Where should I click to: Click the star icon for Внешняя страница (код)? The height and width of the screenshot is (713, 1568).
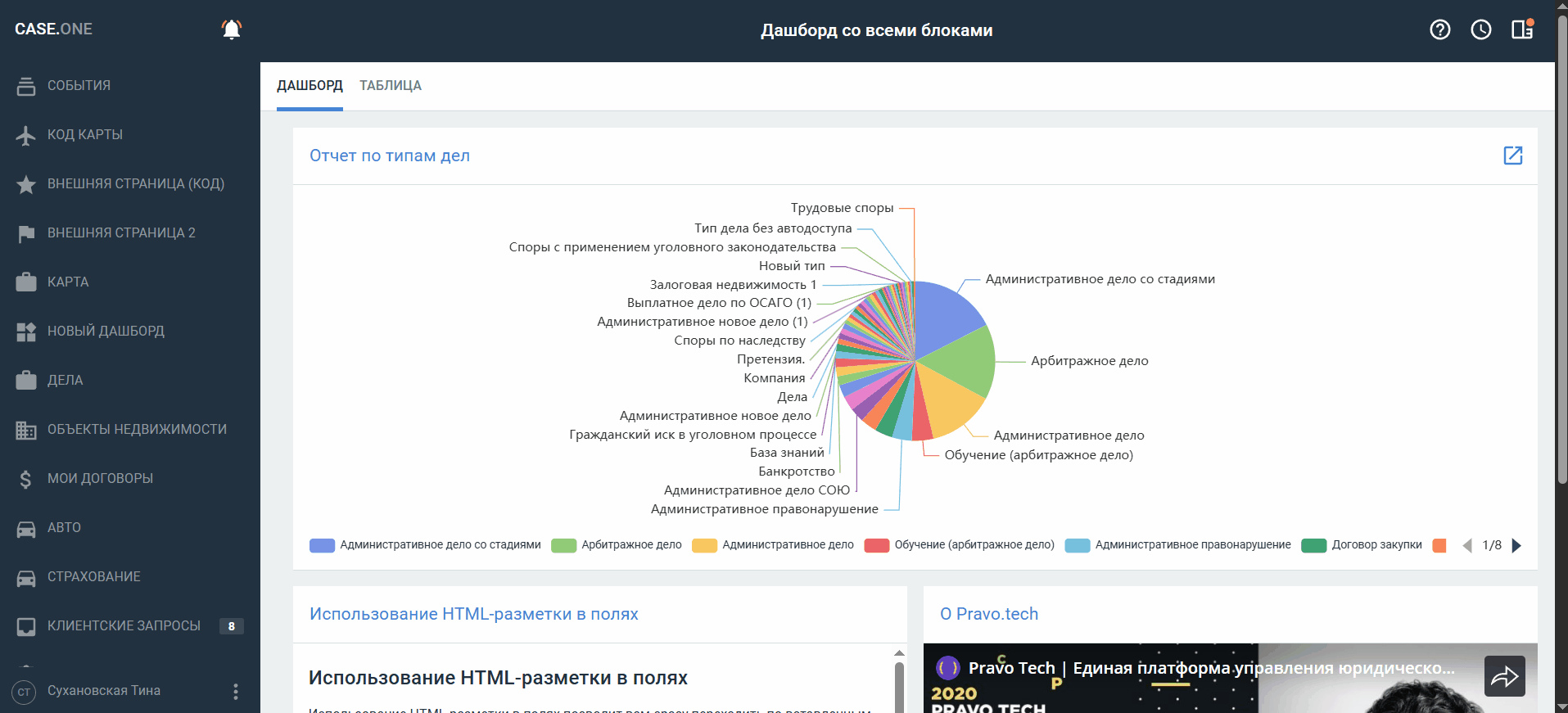pyautogui.click(x=26, y=184)
